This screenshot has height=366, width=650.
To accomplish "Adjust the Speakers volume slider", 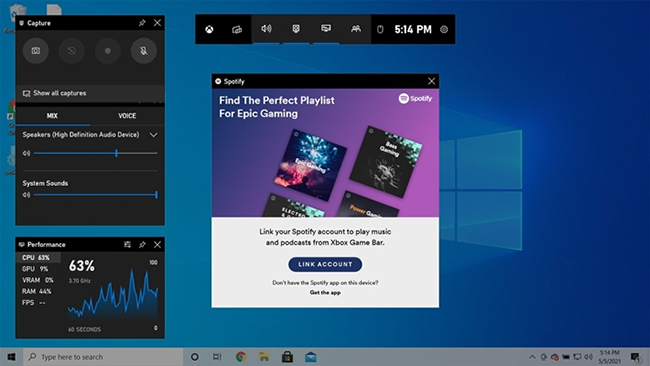I will point(96,153).
